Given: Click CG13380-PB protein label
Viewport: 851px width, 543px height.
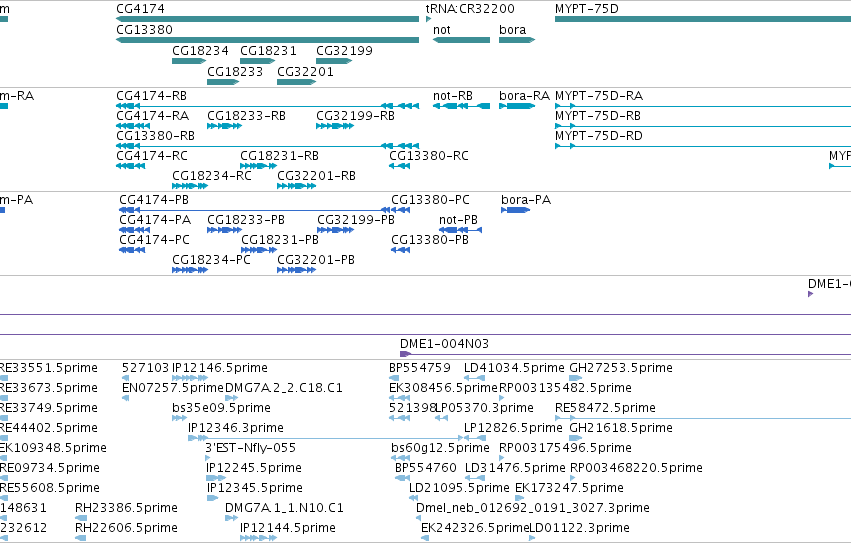Looking at the screenshot, I should pos(430,240).
